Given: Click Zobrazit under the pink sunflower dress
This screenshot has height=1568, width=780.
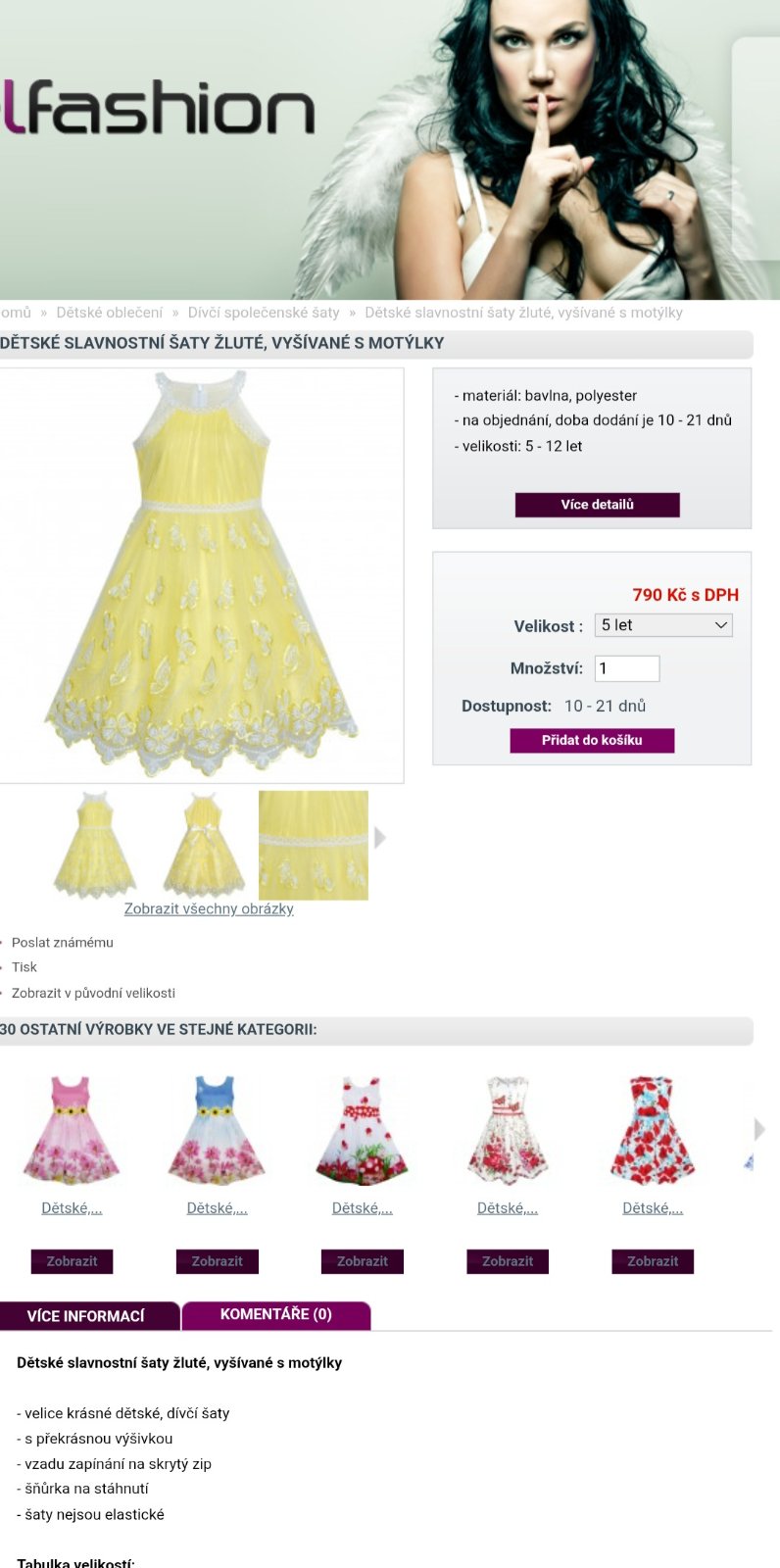Looking at the screenshot, I should [x=72, y=1261].
